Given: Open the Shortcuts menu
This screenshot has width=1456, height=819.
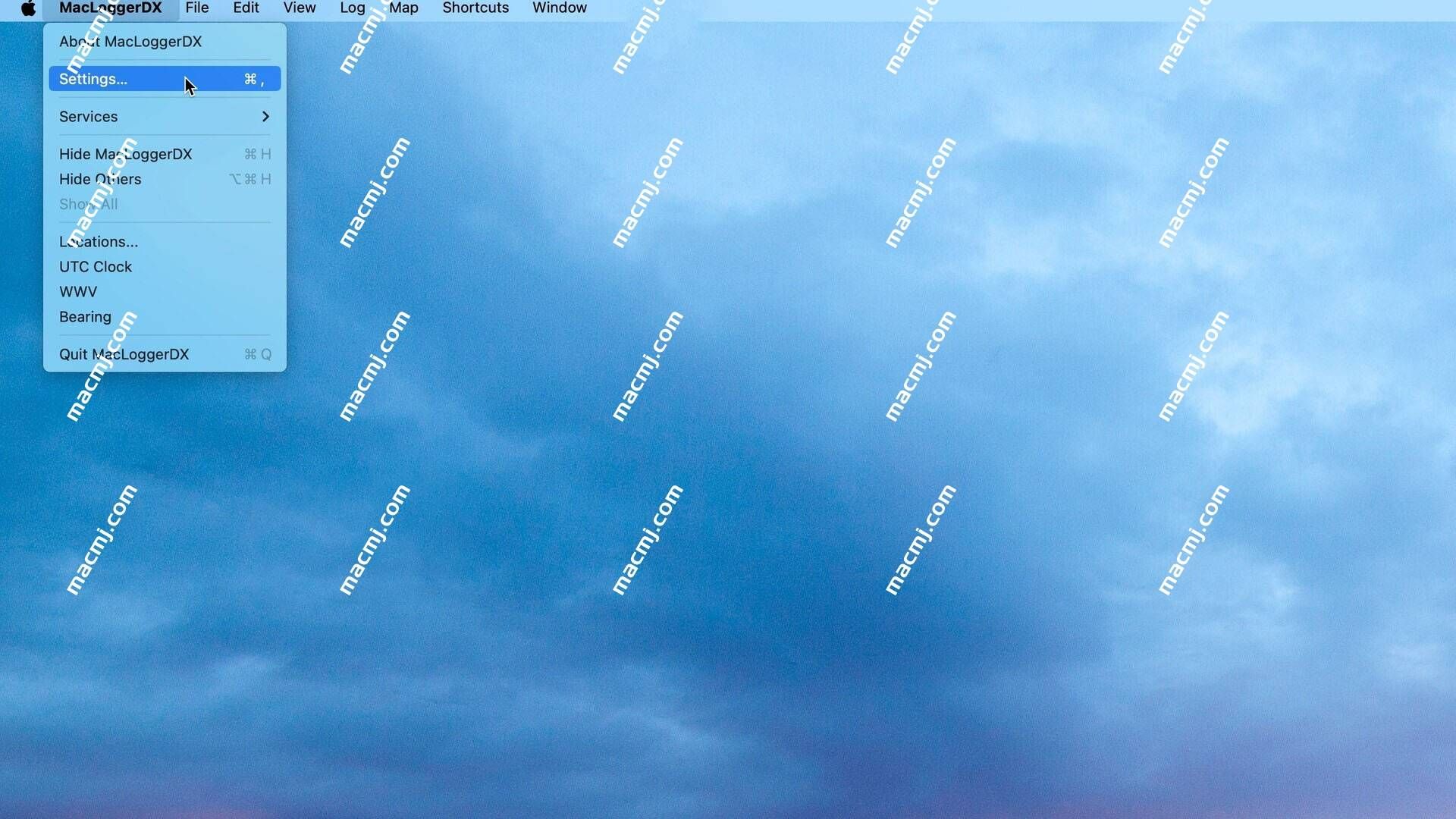Looking at the screenshot, I should point(475,8).
